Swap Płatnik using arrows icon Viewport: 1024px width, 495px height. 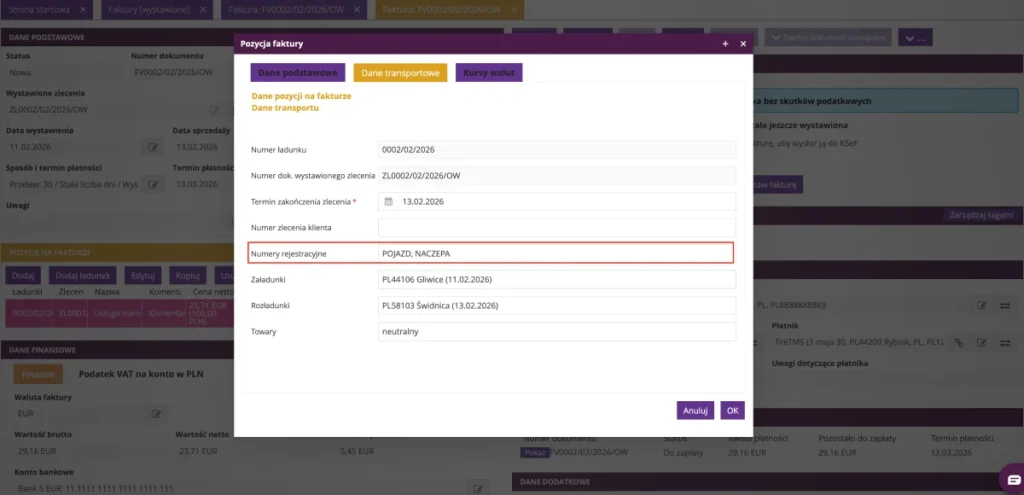click(x=1004, y=342)
